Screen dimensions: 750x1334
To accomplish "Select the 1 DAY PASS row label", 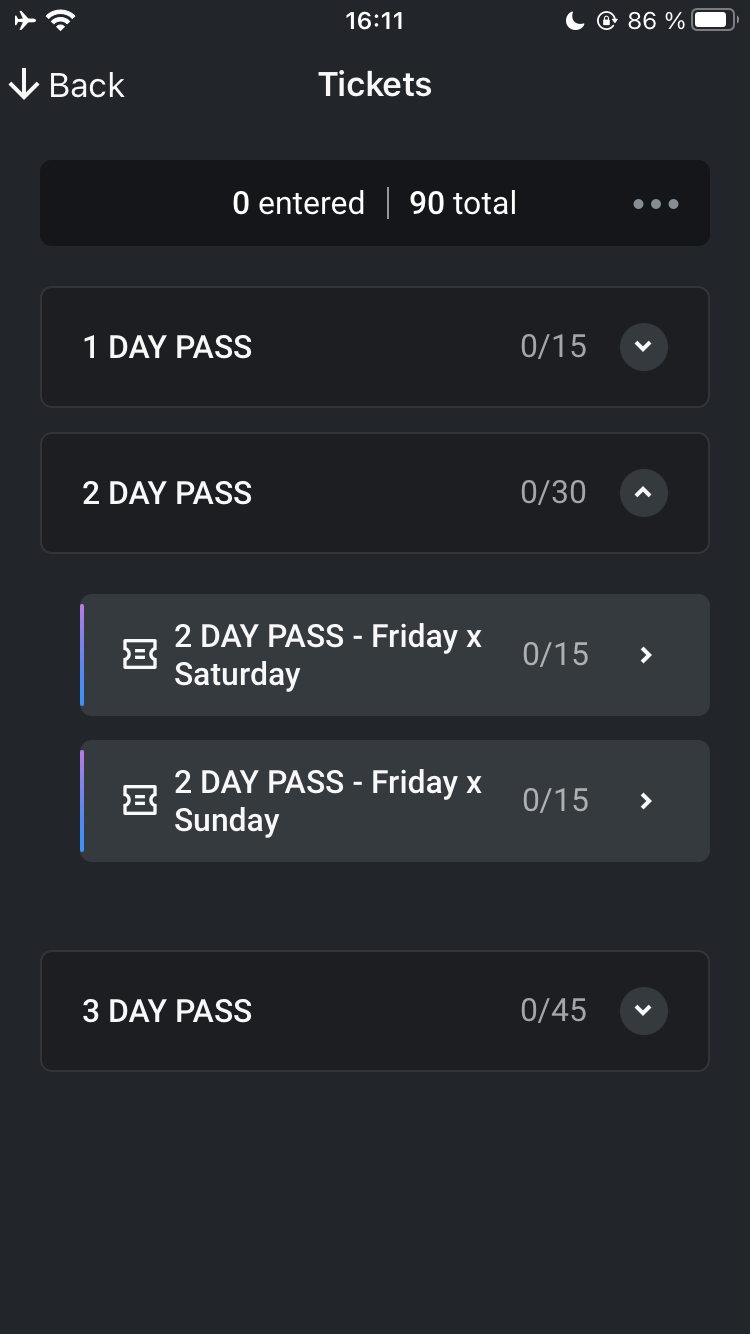I will [167, 347].
